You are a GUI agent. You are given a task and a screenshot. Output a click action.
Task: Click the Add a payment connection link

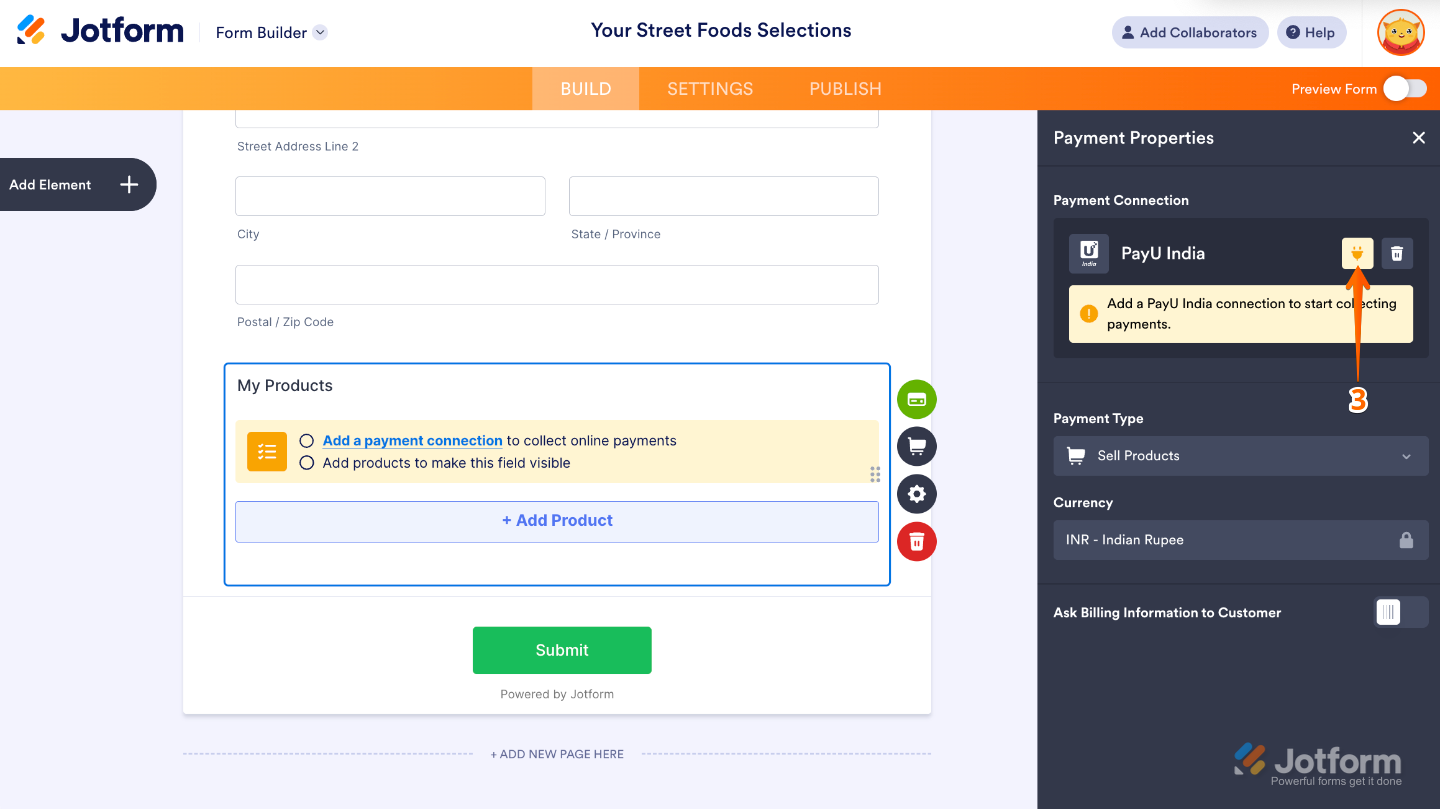(412, 440)
